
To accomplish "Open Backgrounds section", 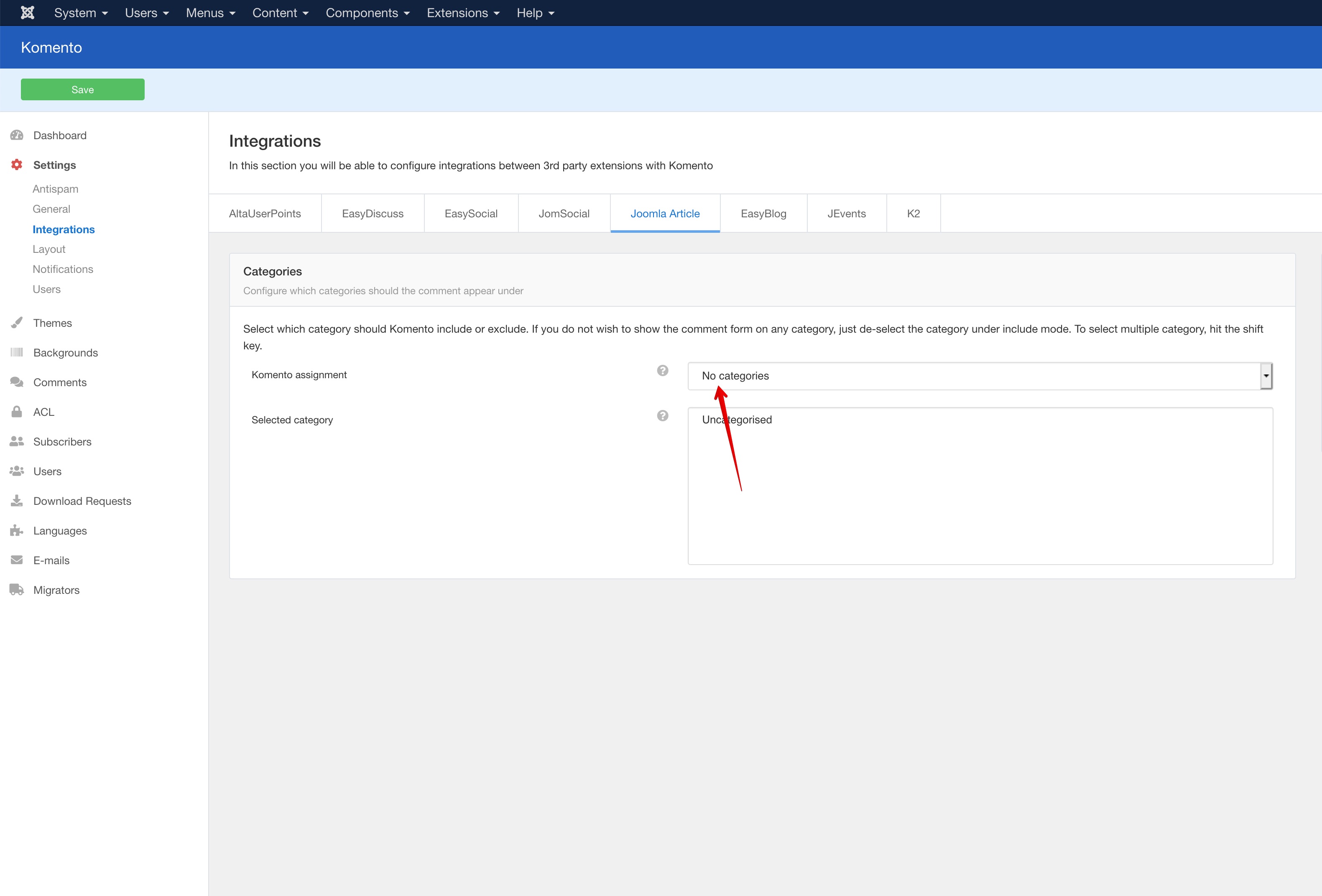I will coord(65,352).
